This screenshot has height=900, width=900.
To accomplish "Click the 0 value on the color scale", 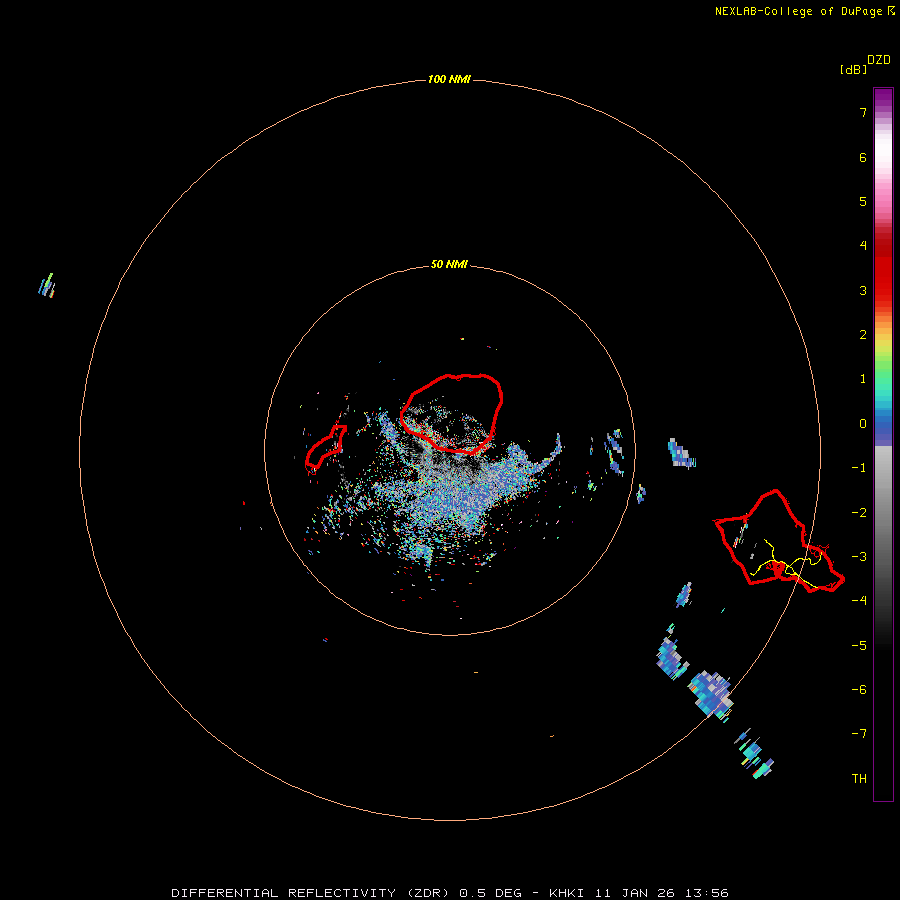I will (863, 424).
